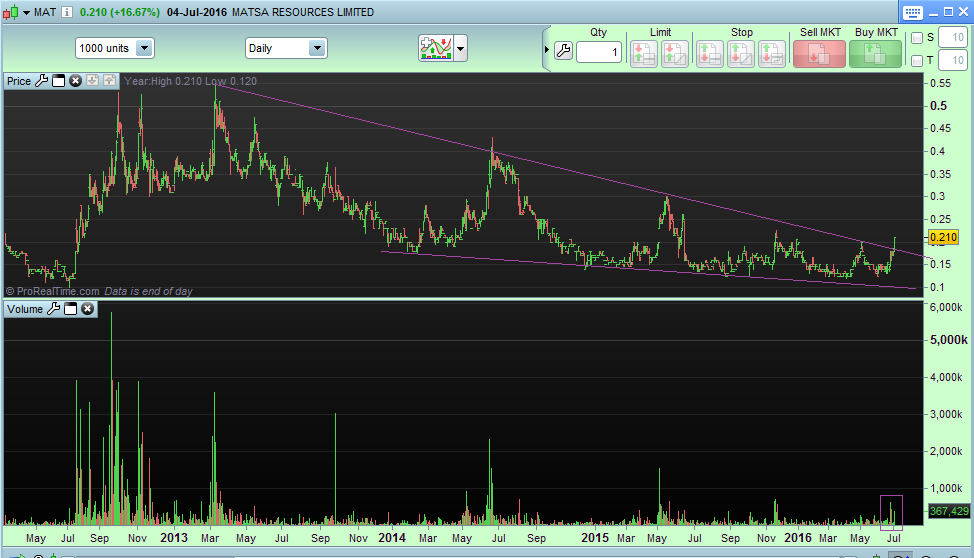Click the 04-Jul-2016 date text
The width and height of the screenshot is (974, 558).
point(197,12)
